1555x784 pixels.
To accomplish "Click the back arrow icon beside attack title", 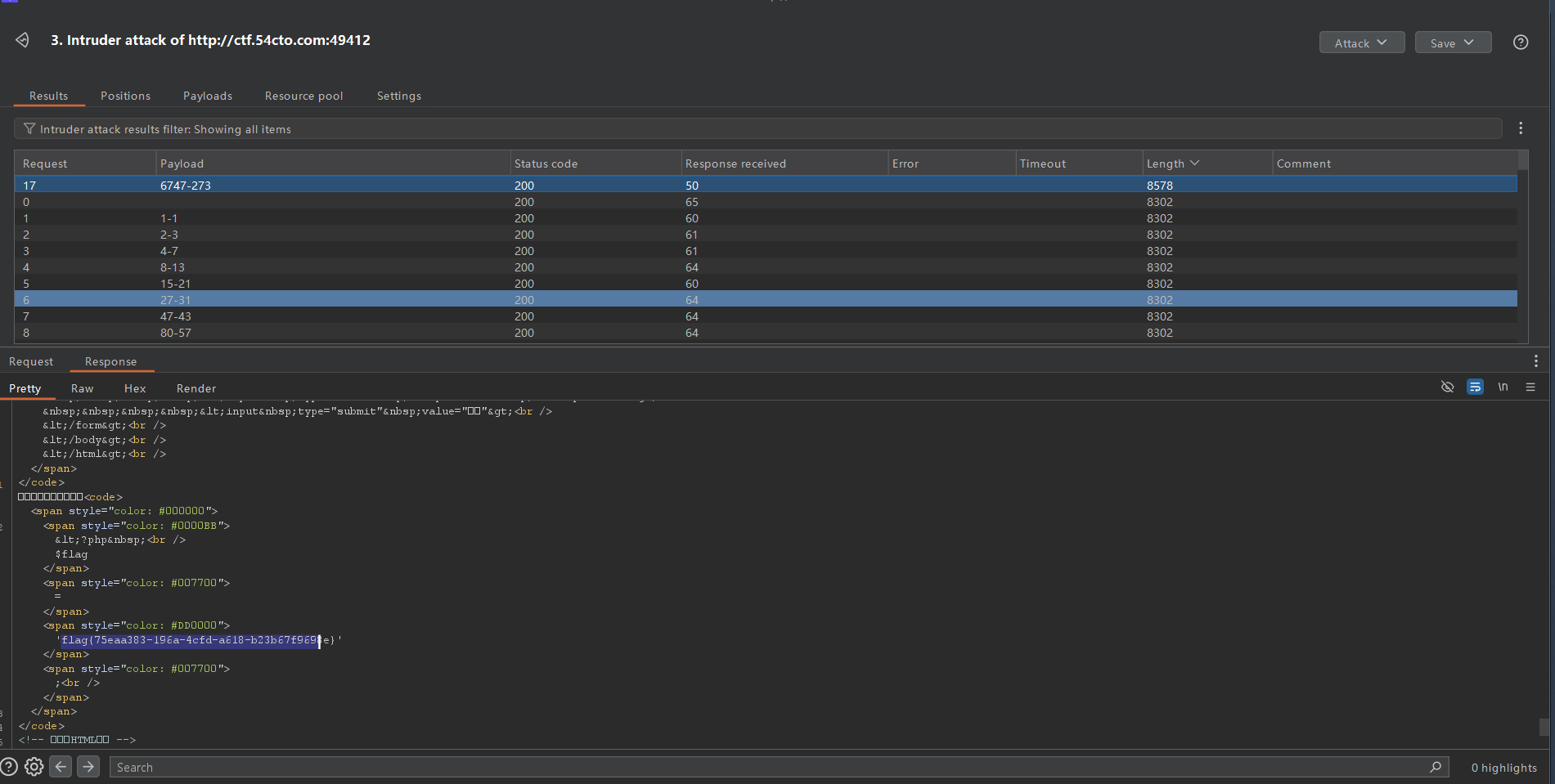I will [x=22, y=40].
